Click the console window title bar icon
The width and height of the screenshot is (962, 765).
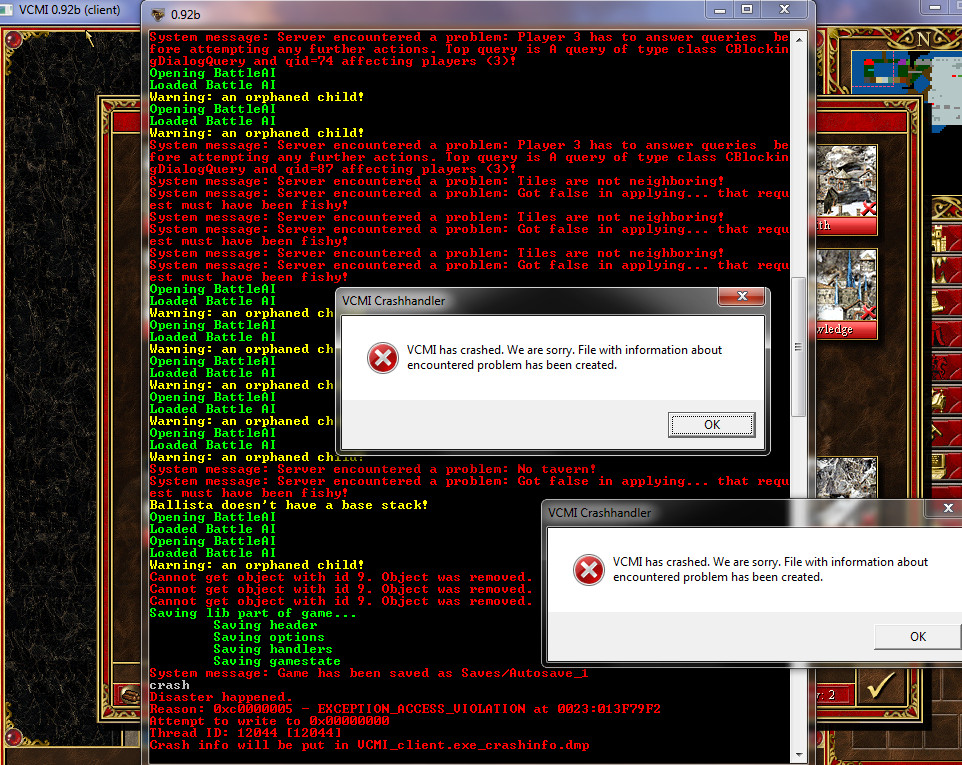(x=157, y=15)
